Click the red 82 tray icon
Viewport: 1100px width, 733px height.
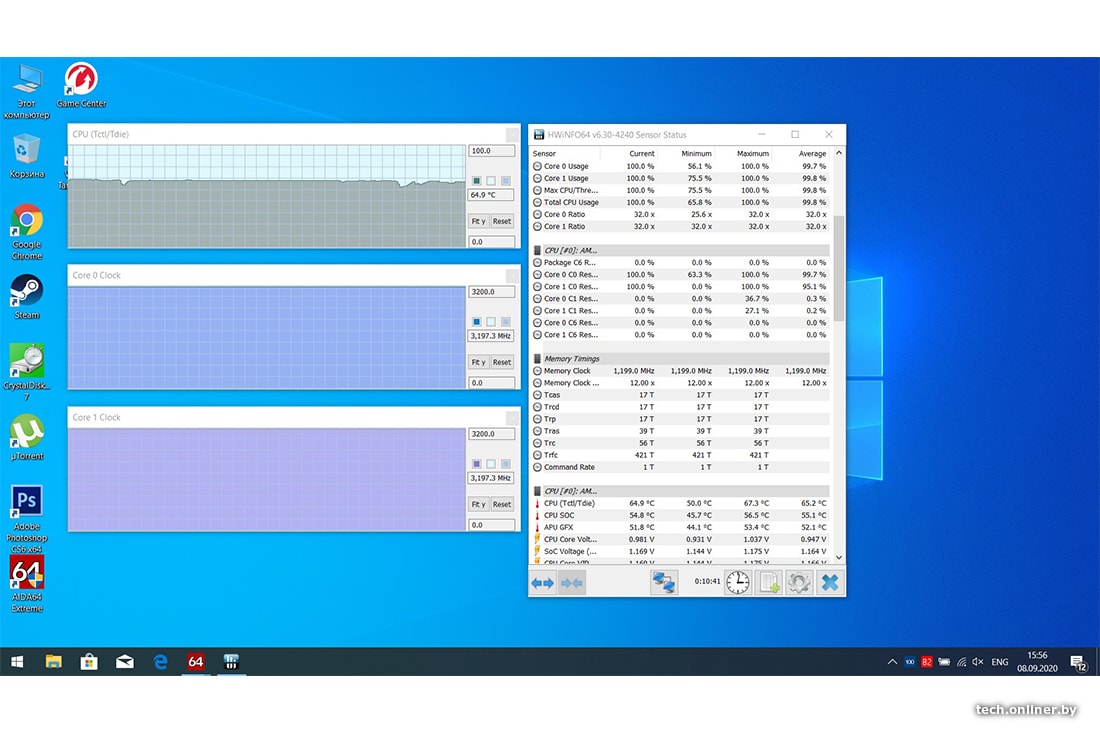tap(927, 661)
